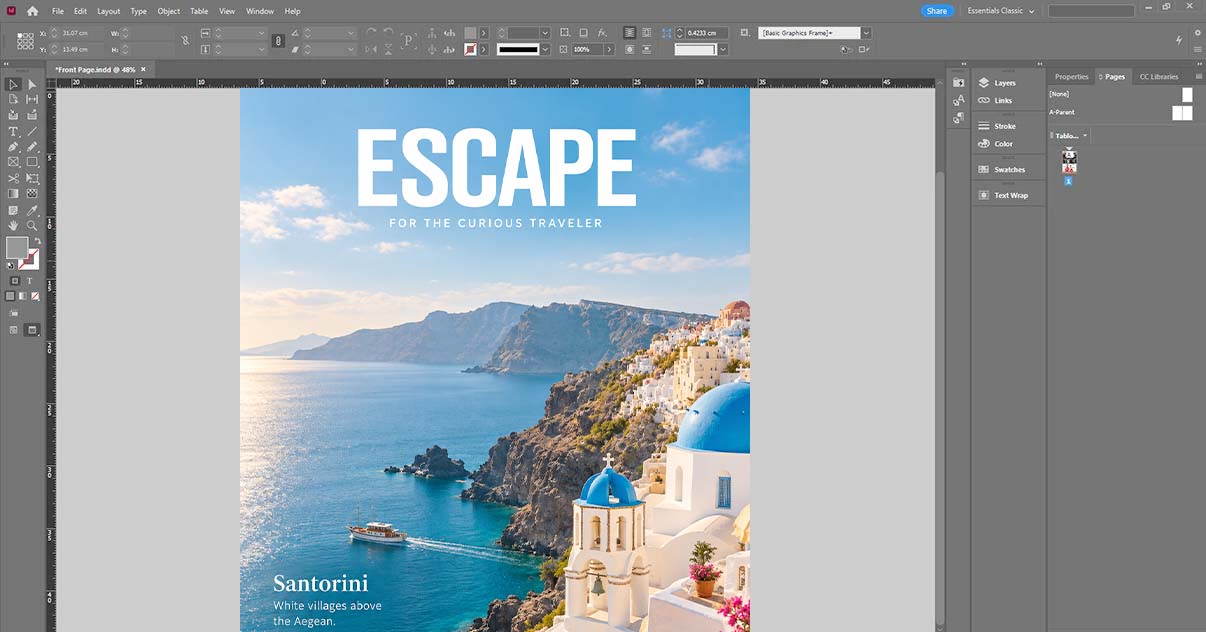
Task: Select the Selection tool arrow
Action: 13,85
